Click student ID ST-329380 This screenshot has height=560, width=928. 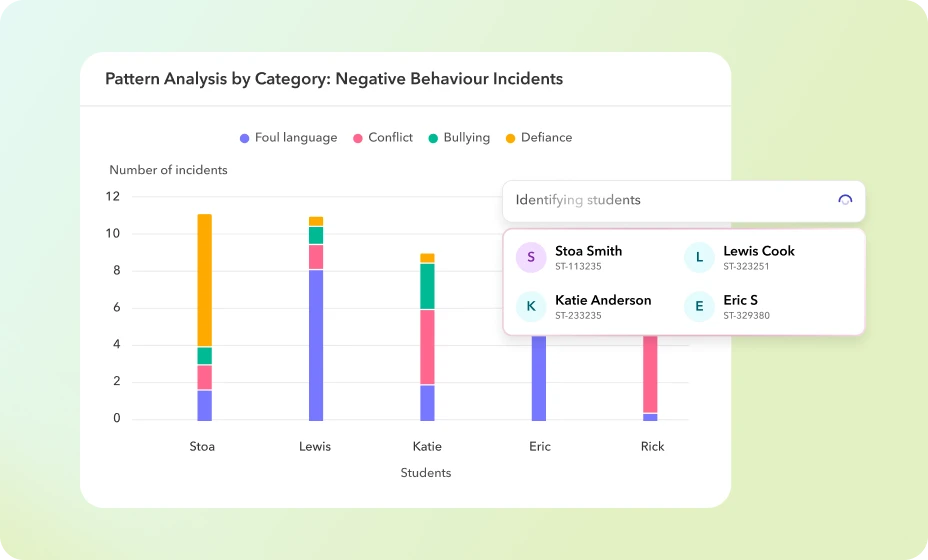[x=746, y=316]
